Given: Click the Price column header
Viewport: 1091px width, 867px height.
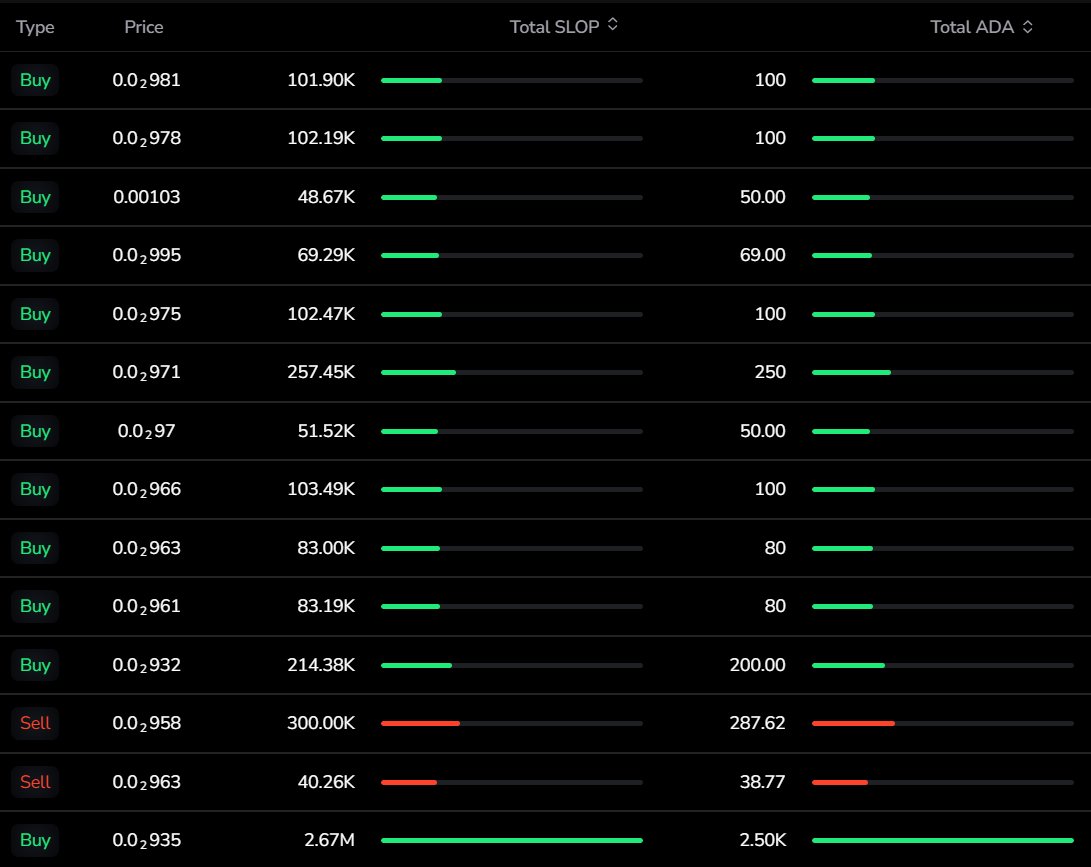Looking at the screenshot, I should [x=143, y=27].
